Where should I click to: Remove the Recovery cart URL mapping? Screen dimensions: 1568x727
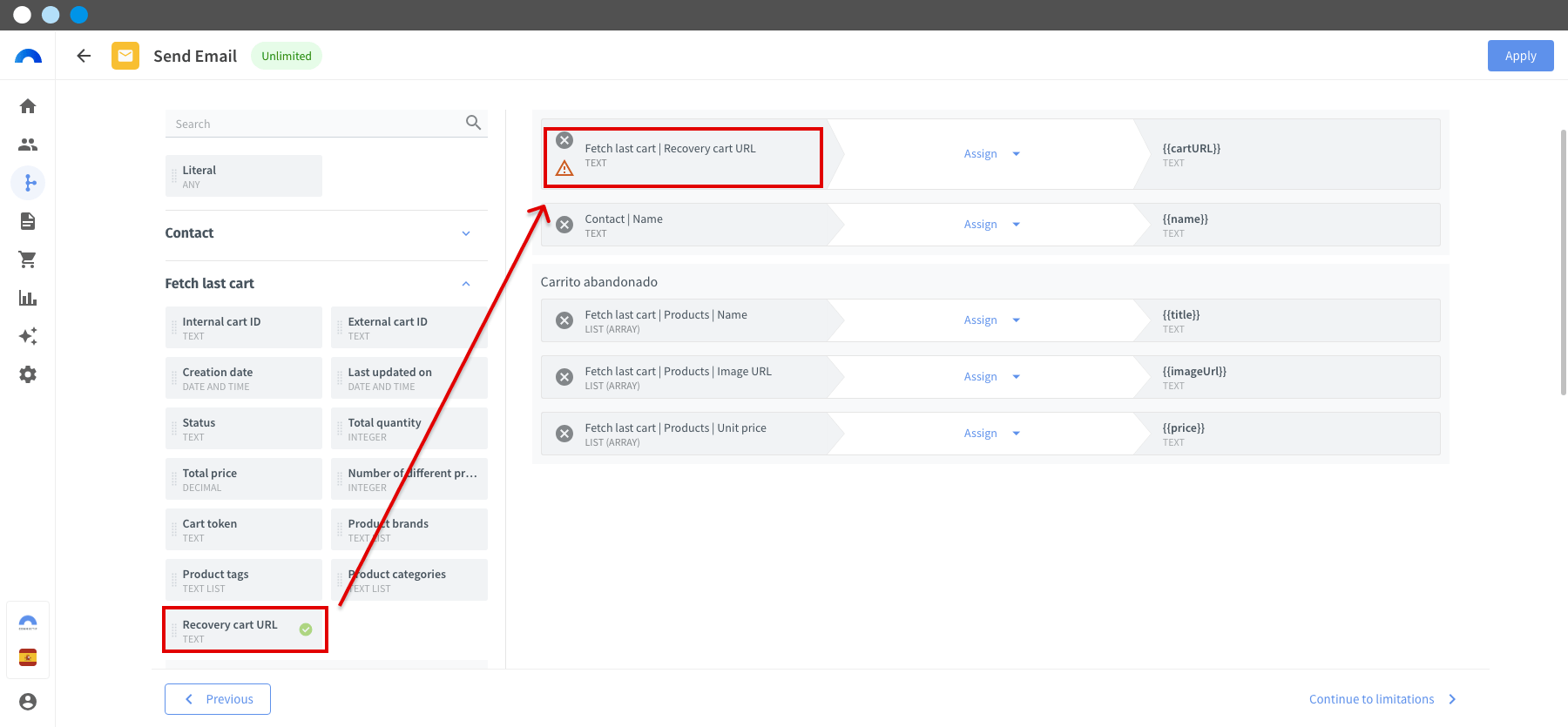(x=564, y=140)
